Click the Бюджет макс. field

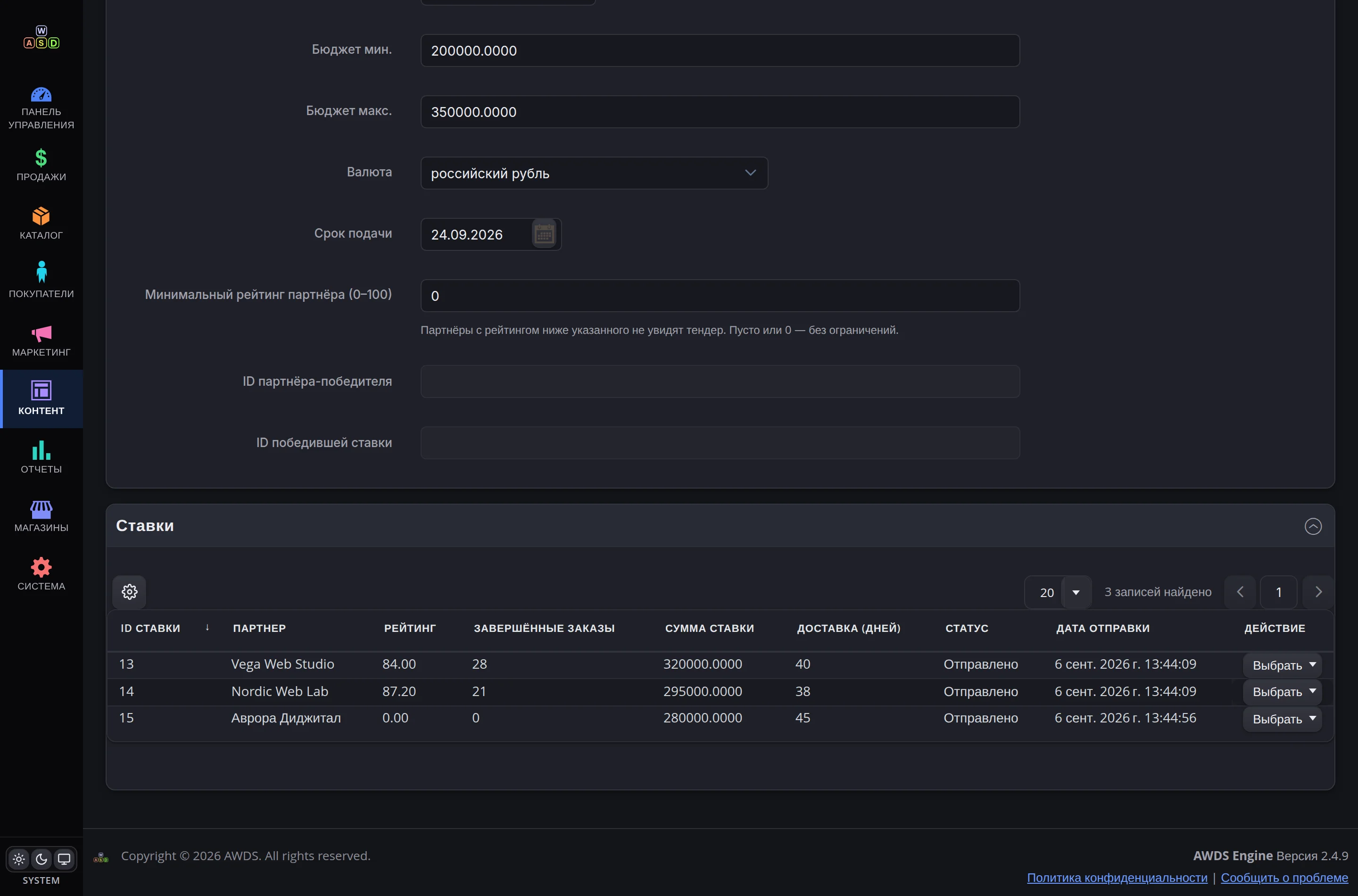720,111
